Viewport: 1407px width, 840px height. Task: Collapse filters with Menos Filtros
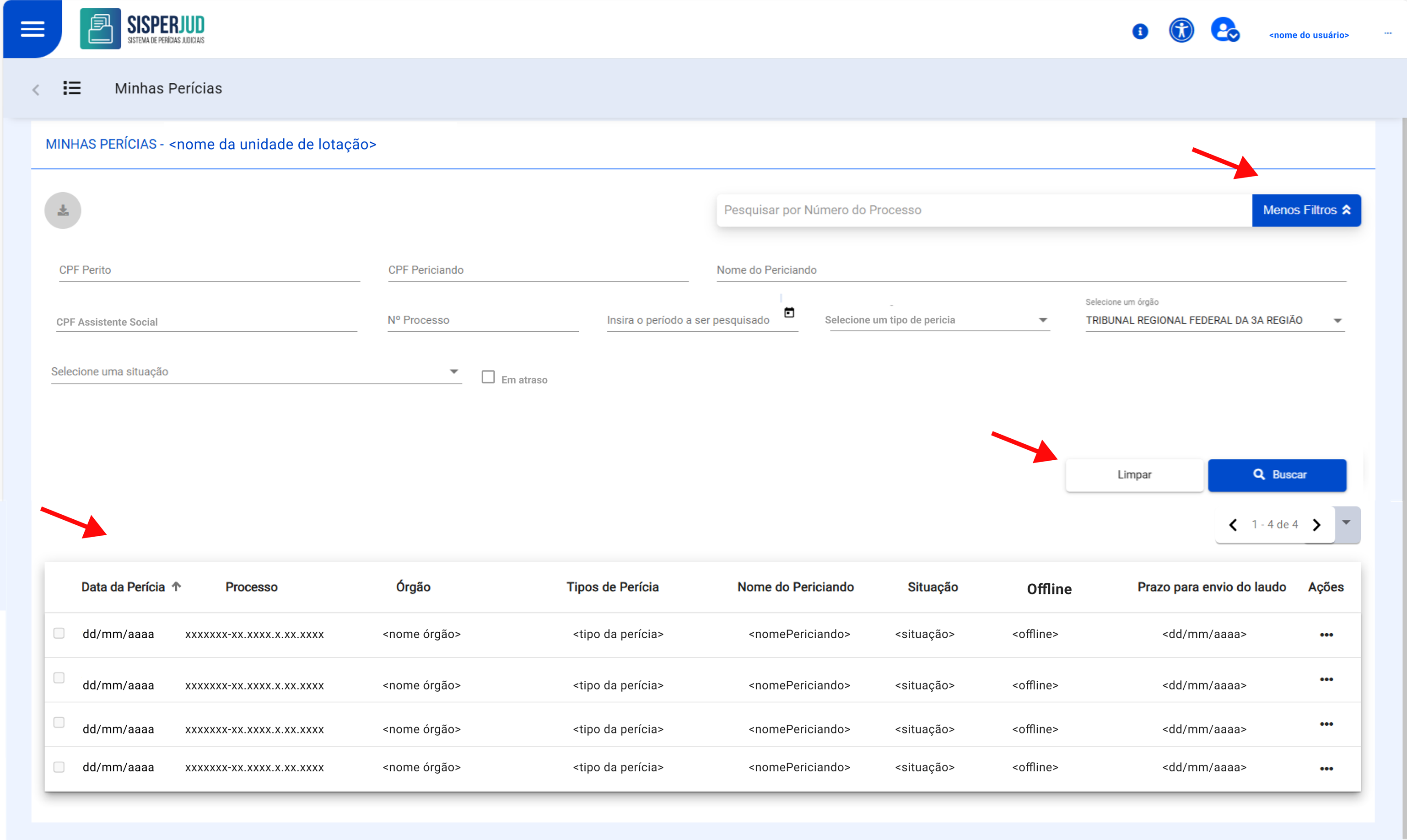tap(1306, 210)
